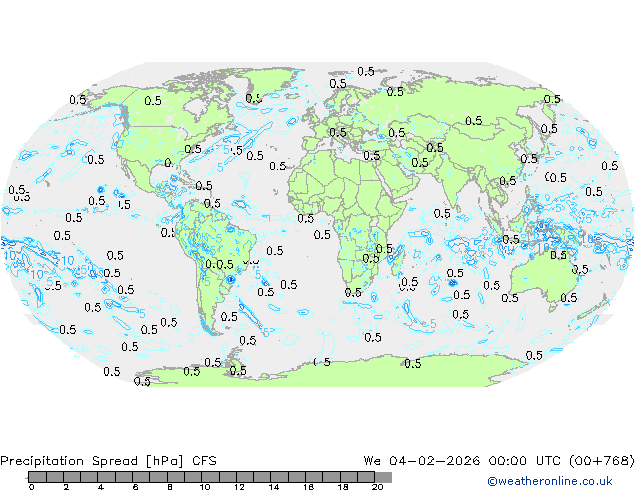Click the gray precipitation color scale bar
This screenshot has height=490, width=634.
209,477
